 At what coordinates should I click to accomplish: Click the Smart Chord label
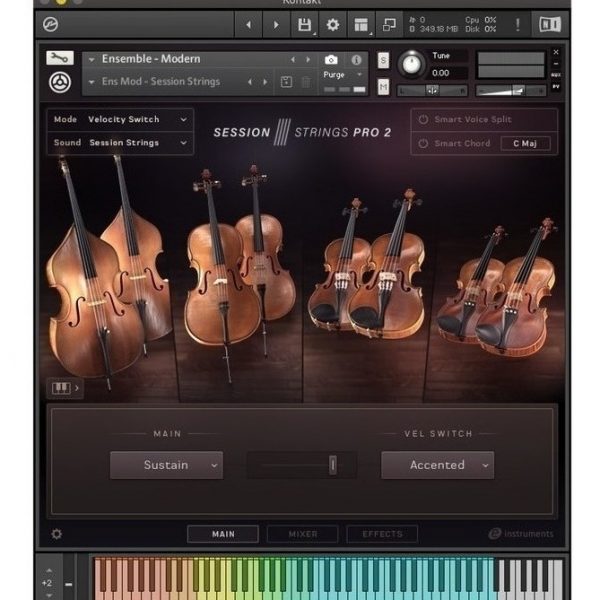(x=462, y=143)
